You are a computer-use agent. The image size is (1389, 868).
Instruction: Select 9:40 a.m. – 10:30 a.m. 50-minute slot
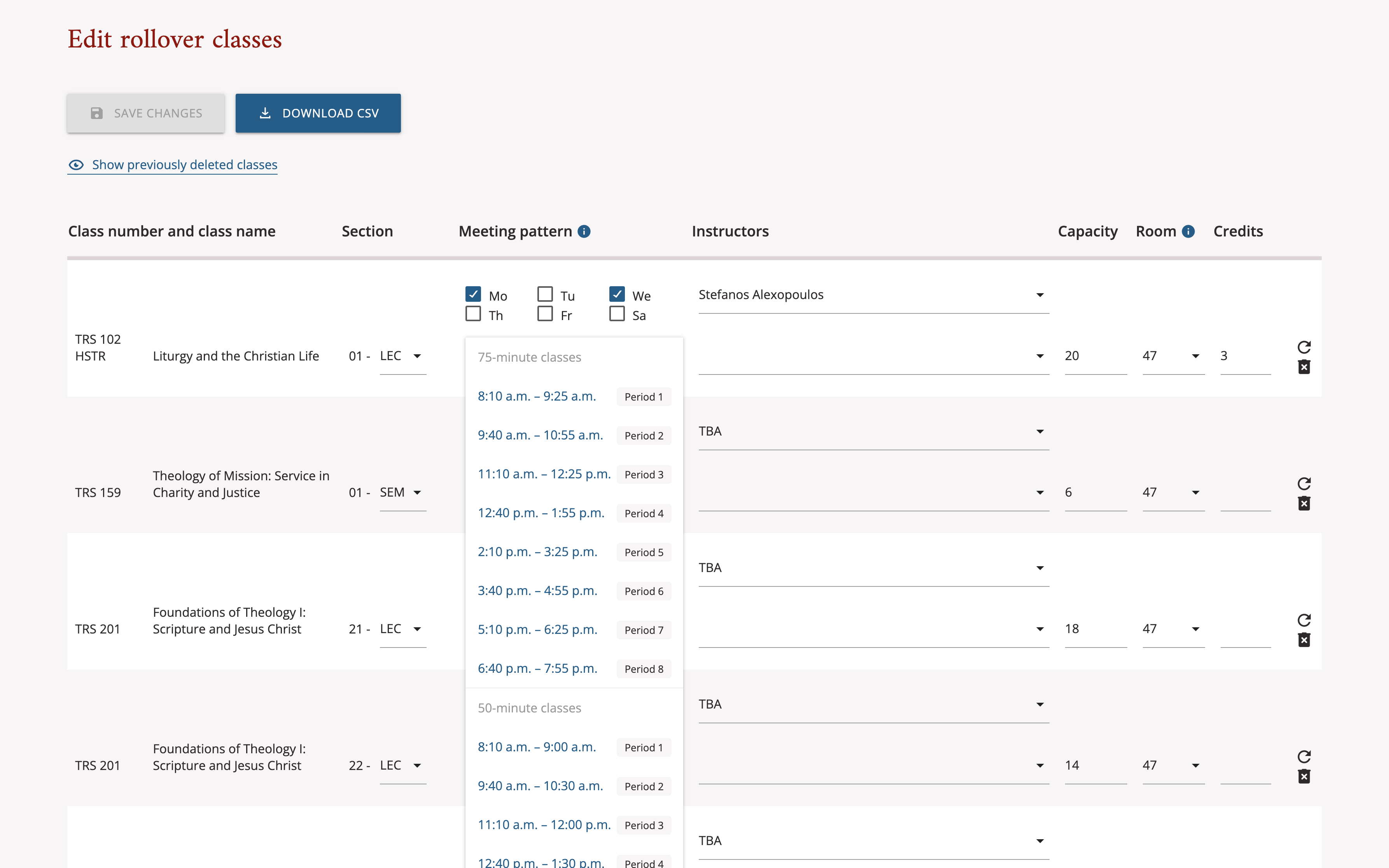(x=574, y=786)
